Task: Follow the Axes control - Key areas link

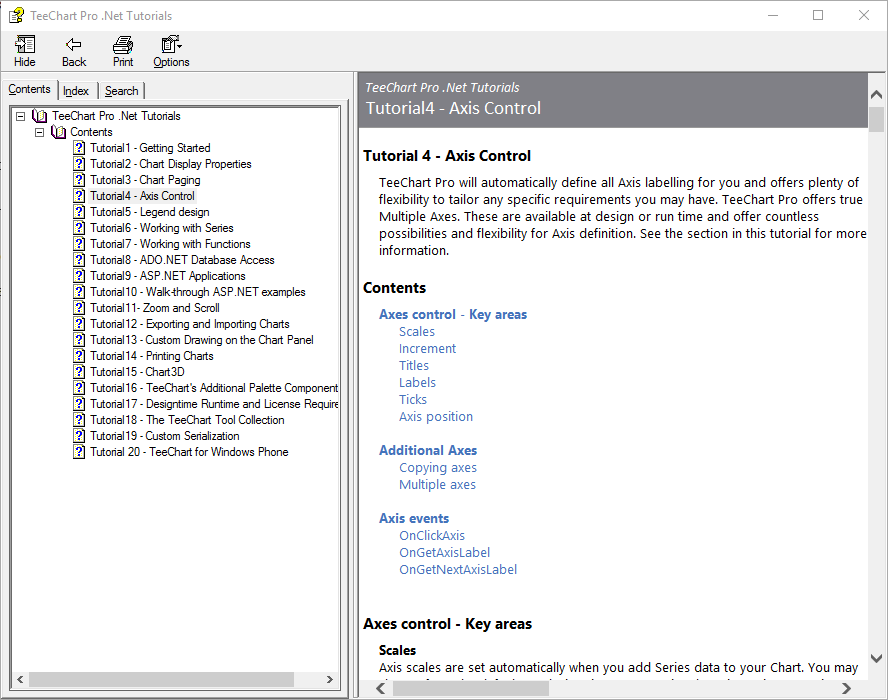Action: pyautogui.click(x=453, y=314)
